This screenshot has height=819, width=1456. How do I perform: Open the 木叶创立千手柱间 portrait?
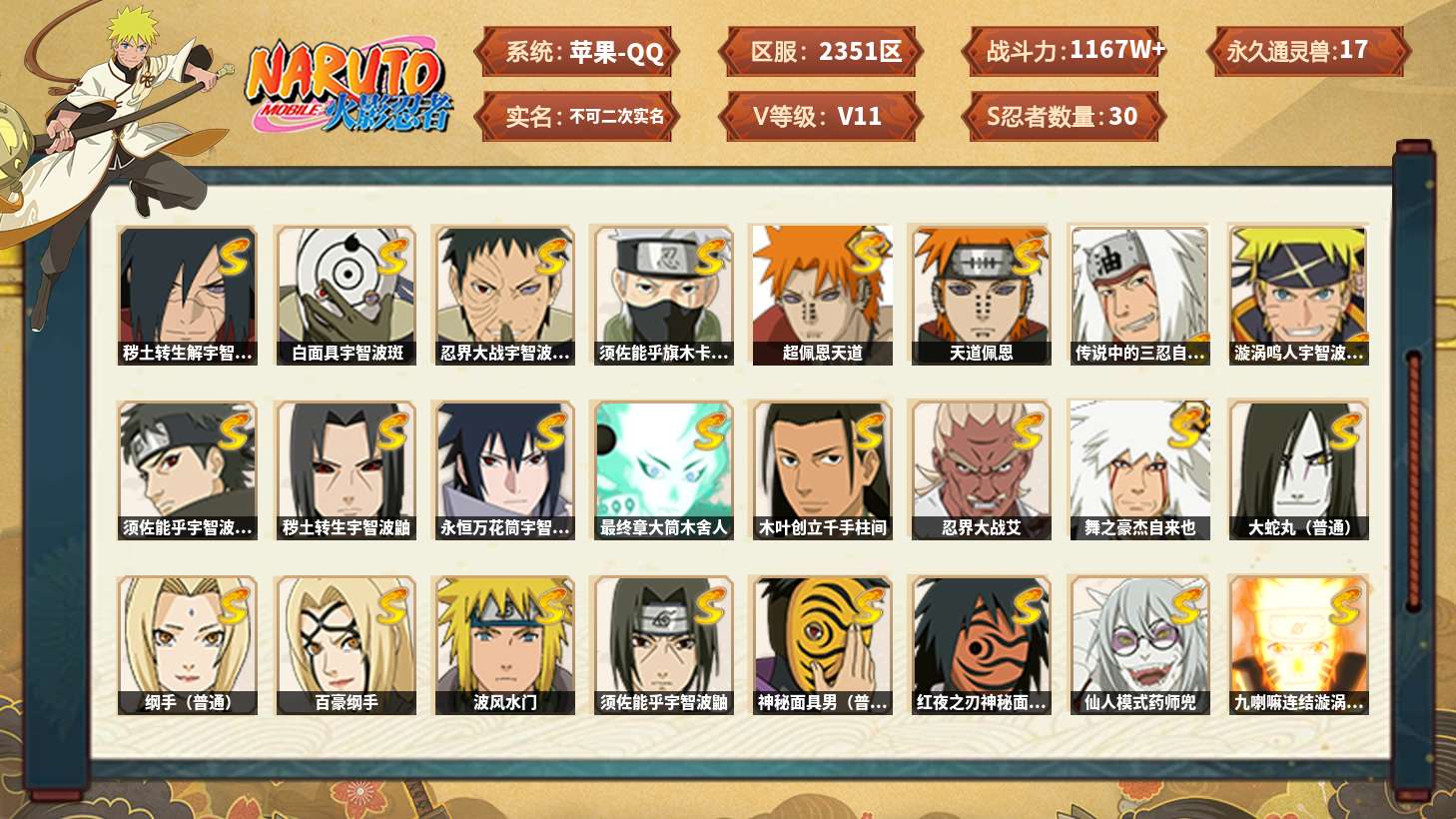point(822,470)
